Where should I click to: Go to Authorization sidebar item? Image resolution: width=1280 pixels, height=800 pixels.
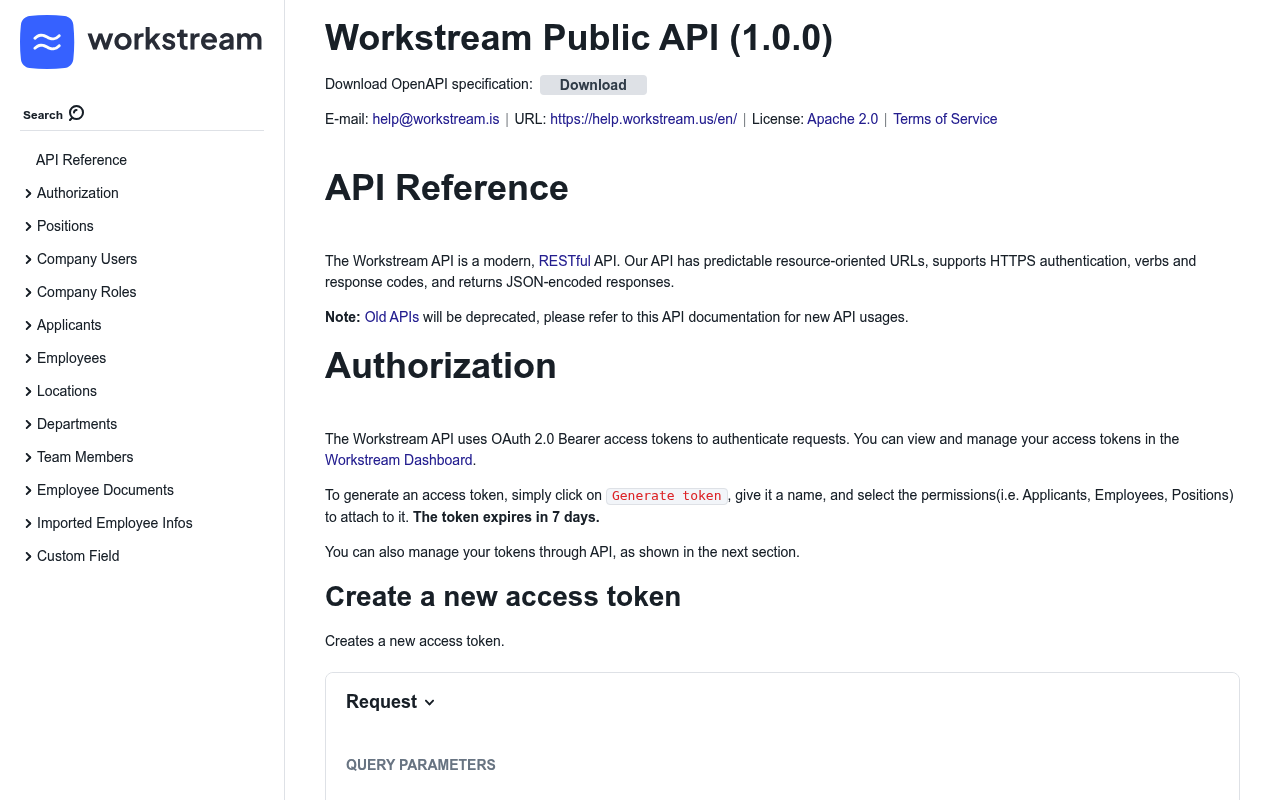pos(78,193)
